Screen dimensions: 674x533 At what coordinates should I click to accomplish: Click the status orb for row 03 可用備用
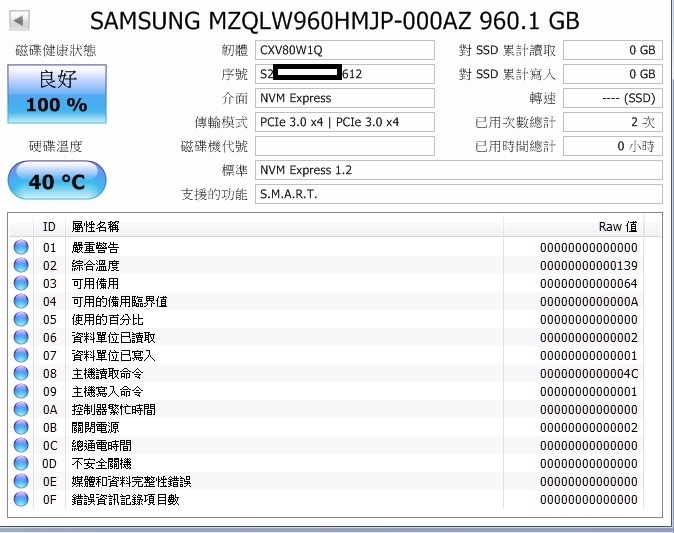[x=21, y=283]
